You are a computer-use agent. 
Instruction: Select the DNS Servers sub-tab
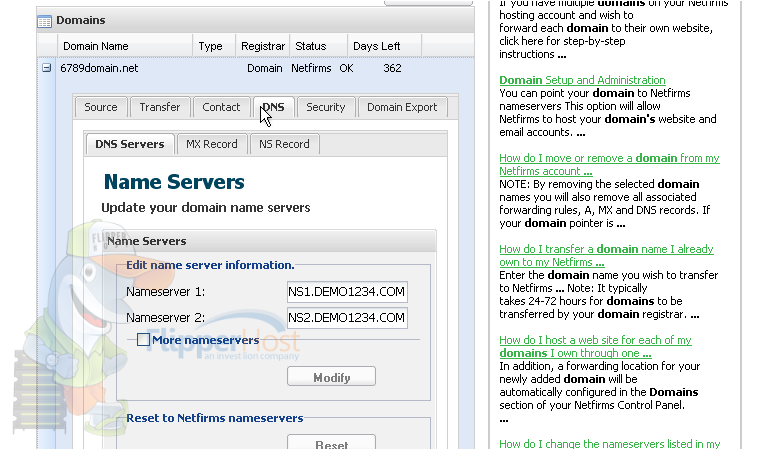(130, 144)
